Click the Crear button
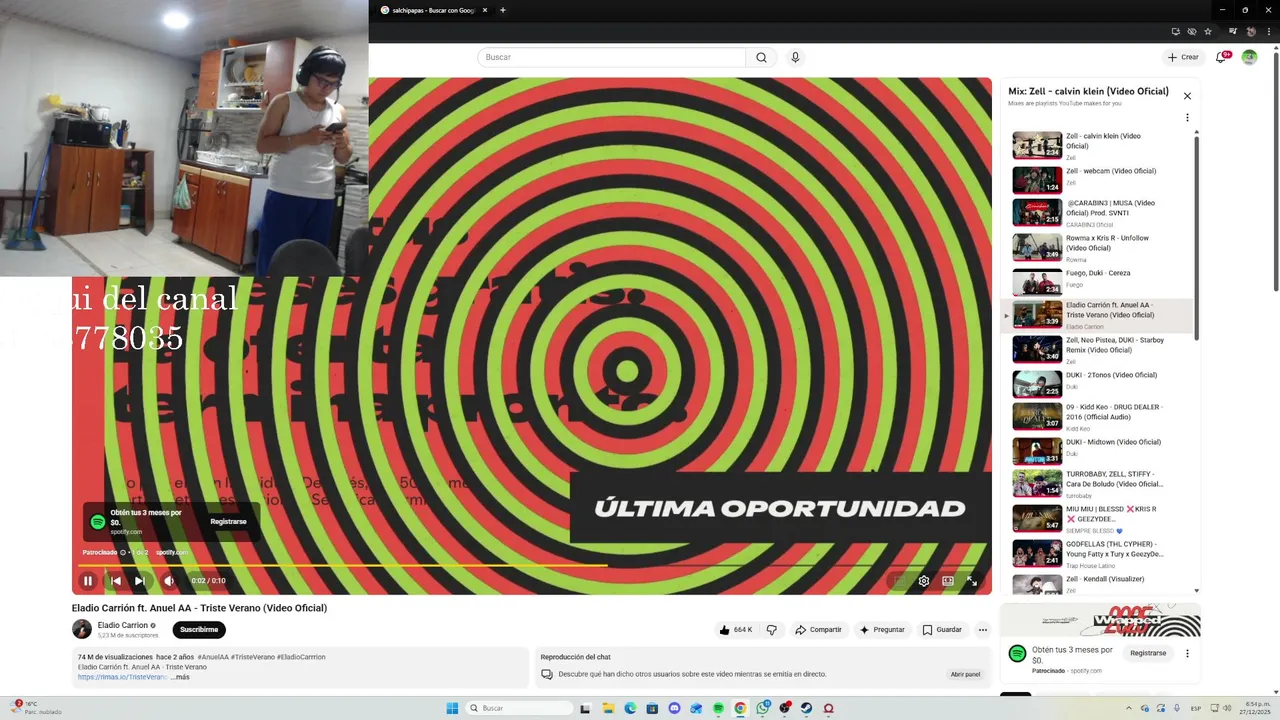 tap(1182, 57)
